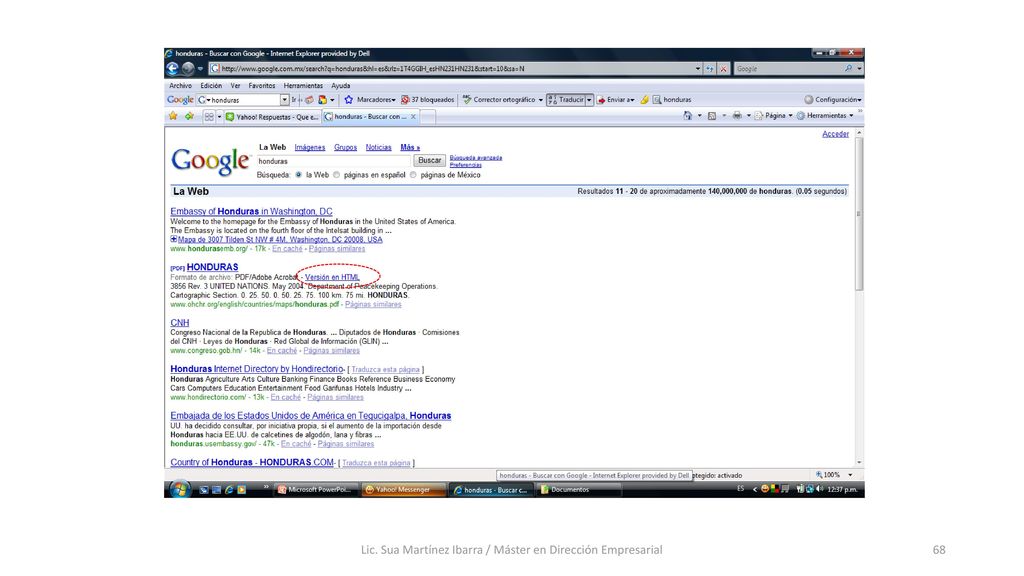Open recent pages dropdown next to Forward
The height and width of the screenshot is (576, 1024).
click(200, 69)
